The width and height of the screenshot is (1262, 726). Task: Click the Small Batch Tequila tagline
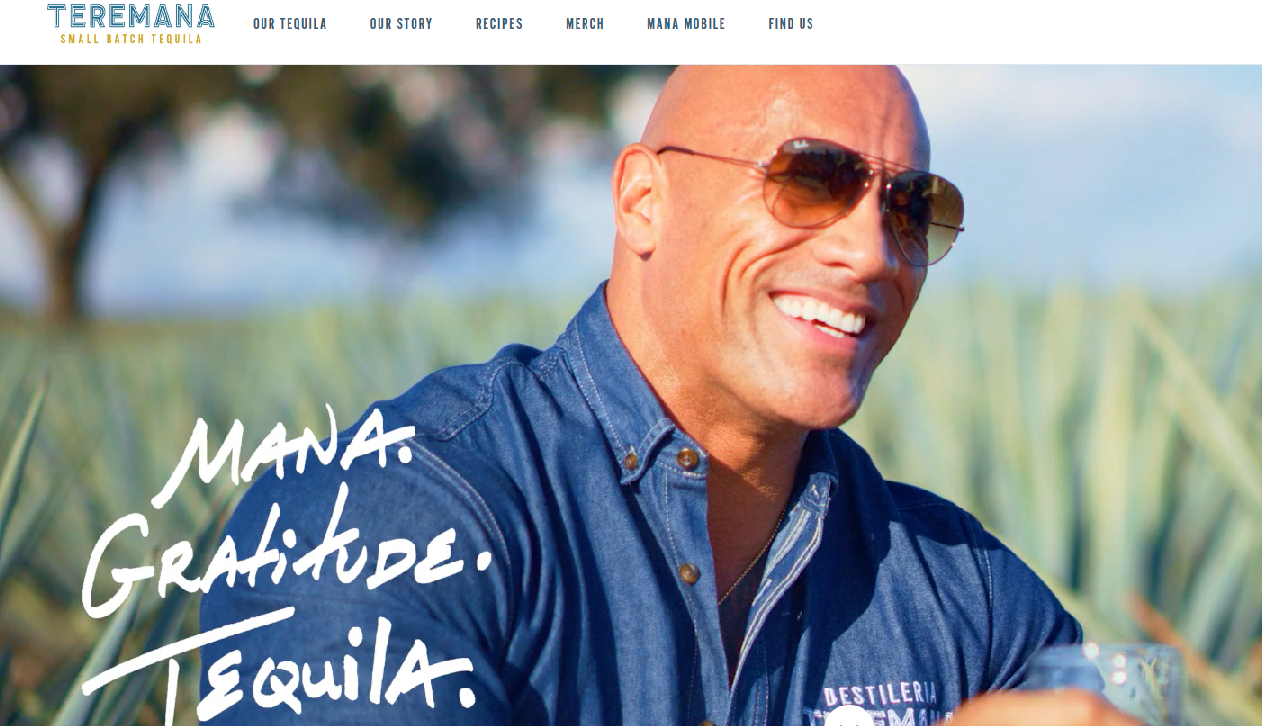pos(131,39)
